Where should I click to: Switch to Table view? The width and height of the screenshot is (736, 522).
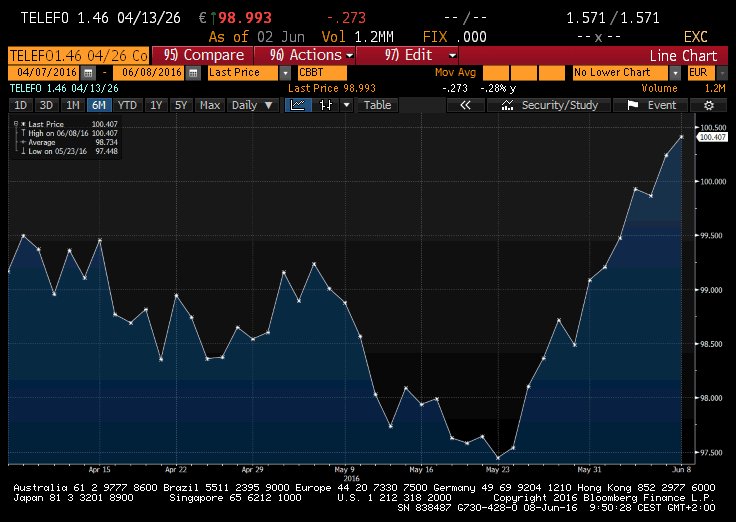(x=377, y=105)
